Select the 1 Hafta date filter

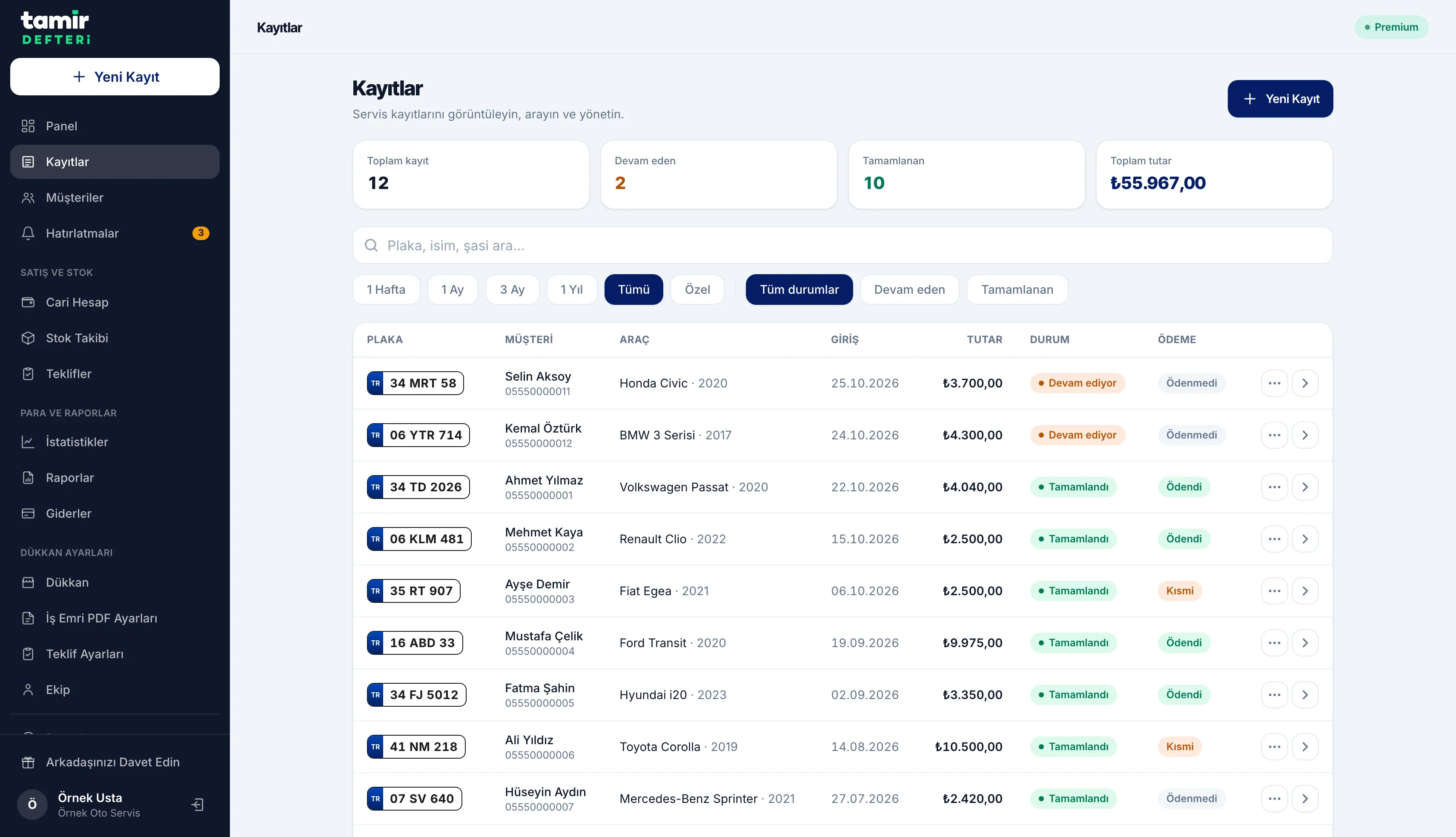click(386, 290)
